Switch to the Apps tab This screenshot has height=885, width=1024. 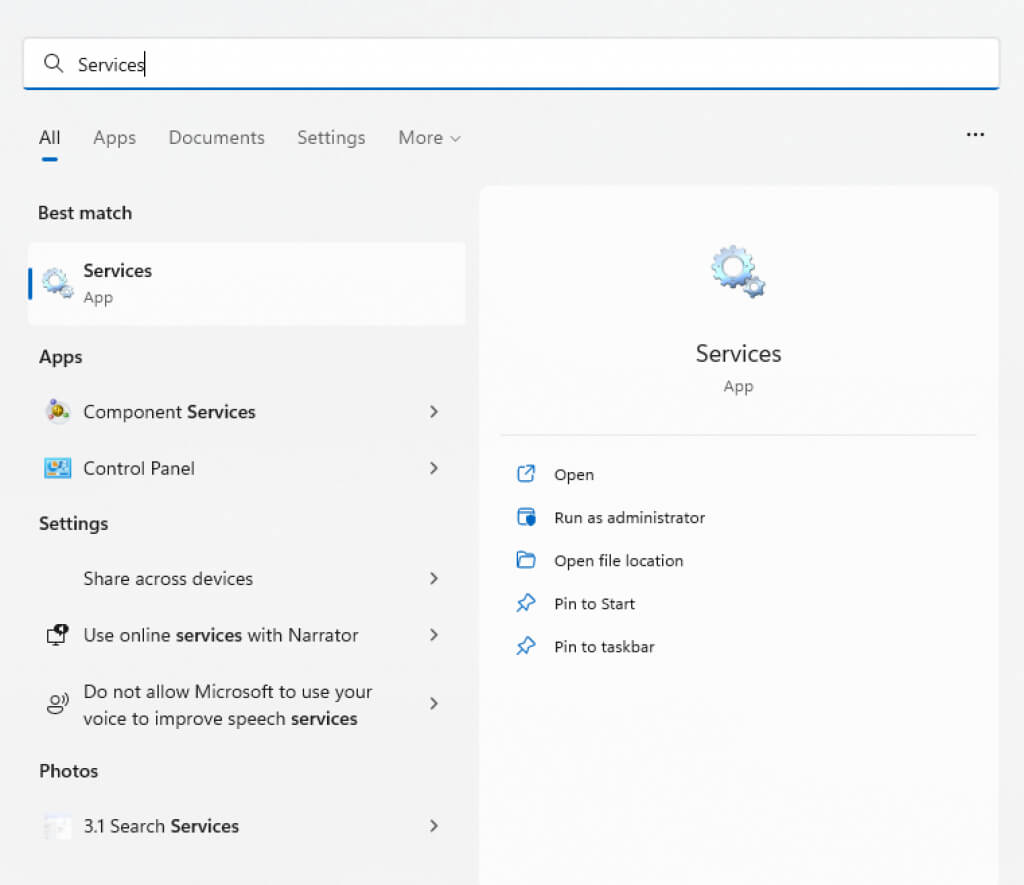[x=114, y=138]
